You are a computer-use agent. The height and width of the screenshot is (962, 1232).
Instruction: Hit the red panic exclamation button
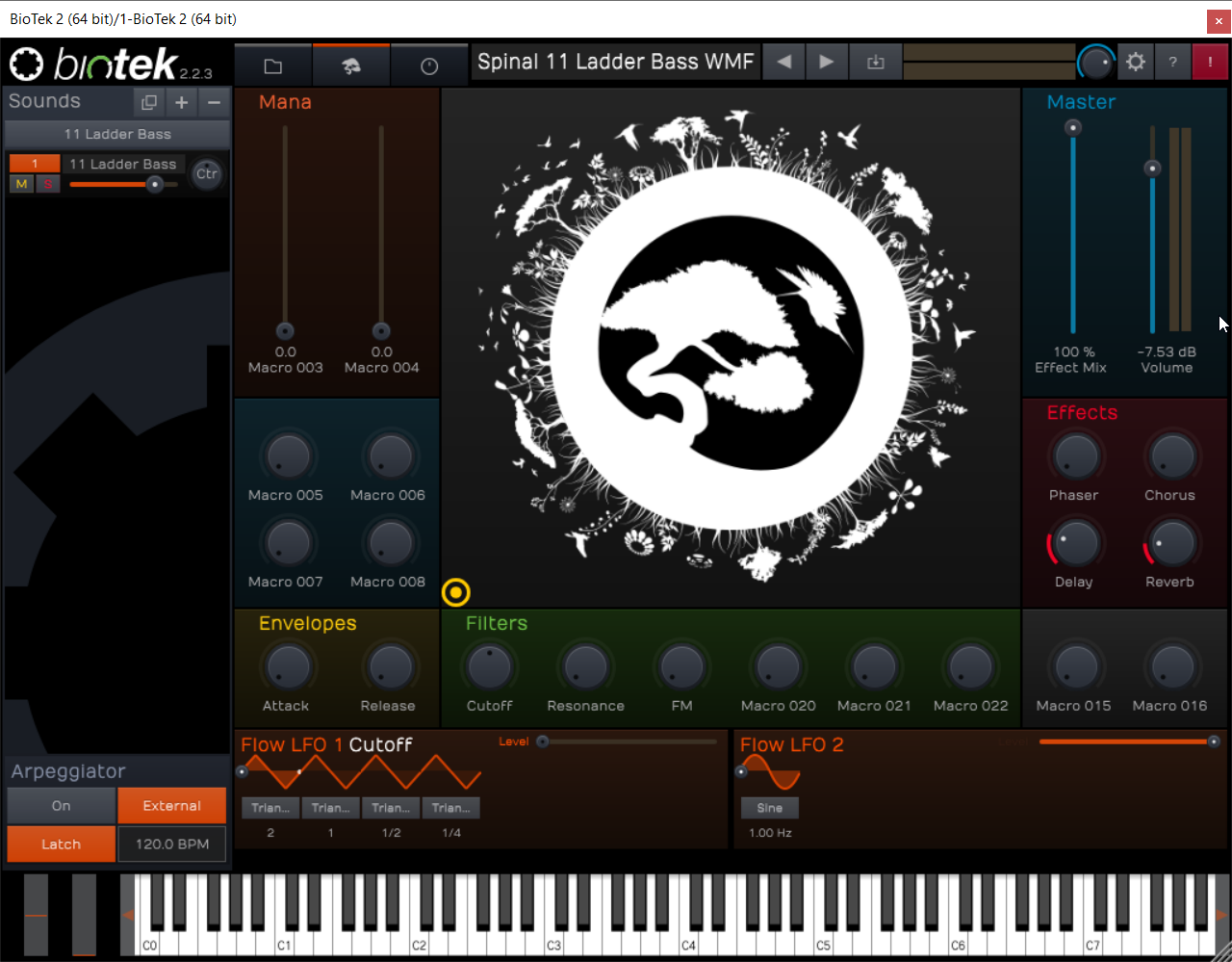pos(1210,62)
